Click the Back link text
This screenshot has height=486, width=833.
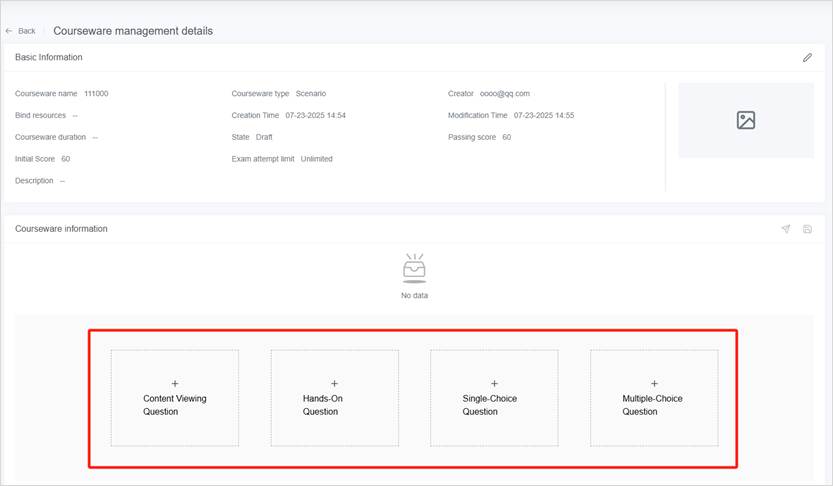[x=27, y=31]
